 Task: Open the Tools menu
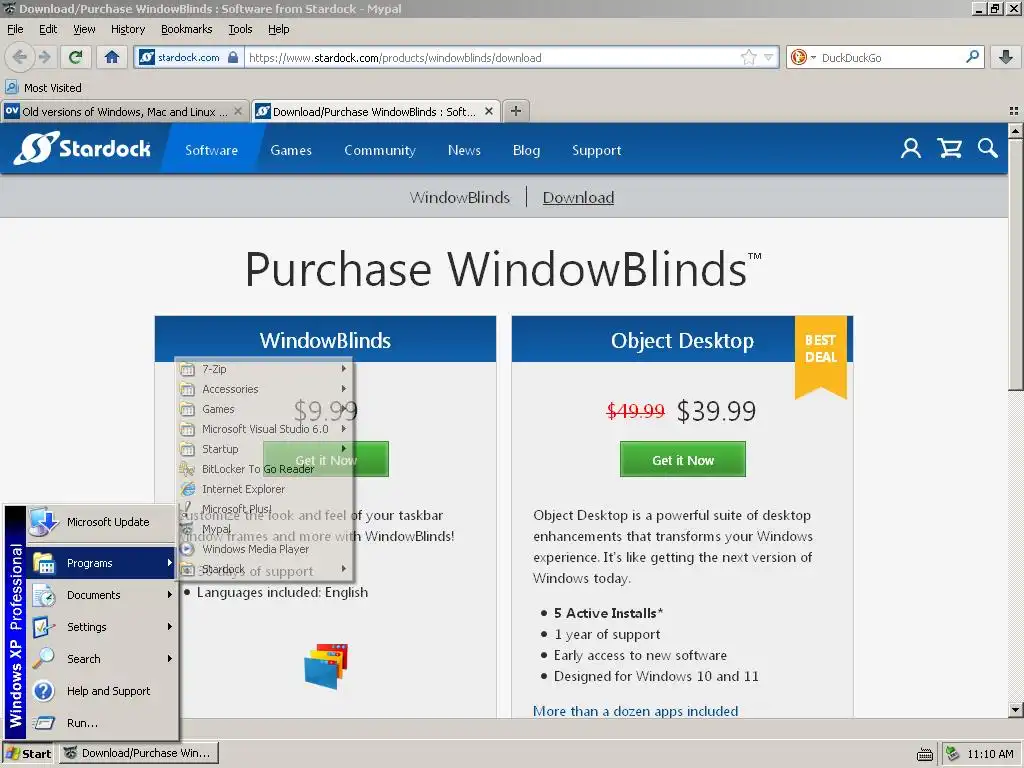[240, 29]
